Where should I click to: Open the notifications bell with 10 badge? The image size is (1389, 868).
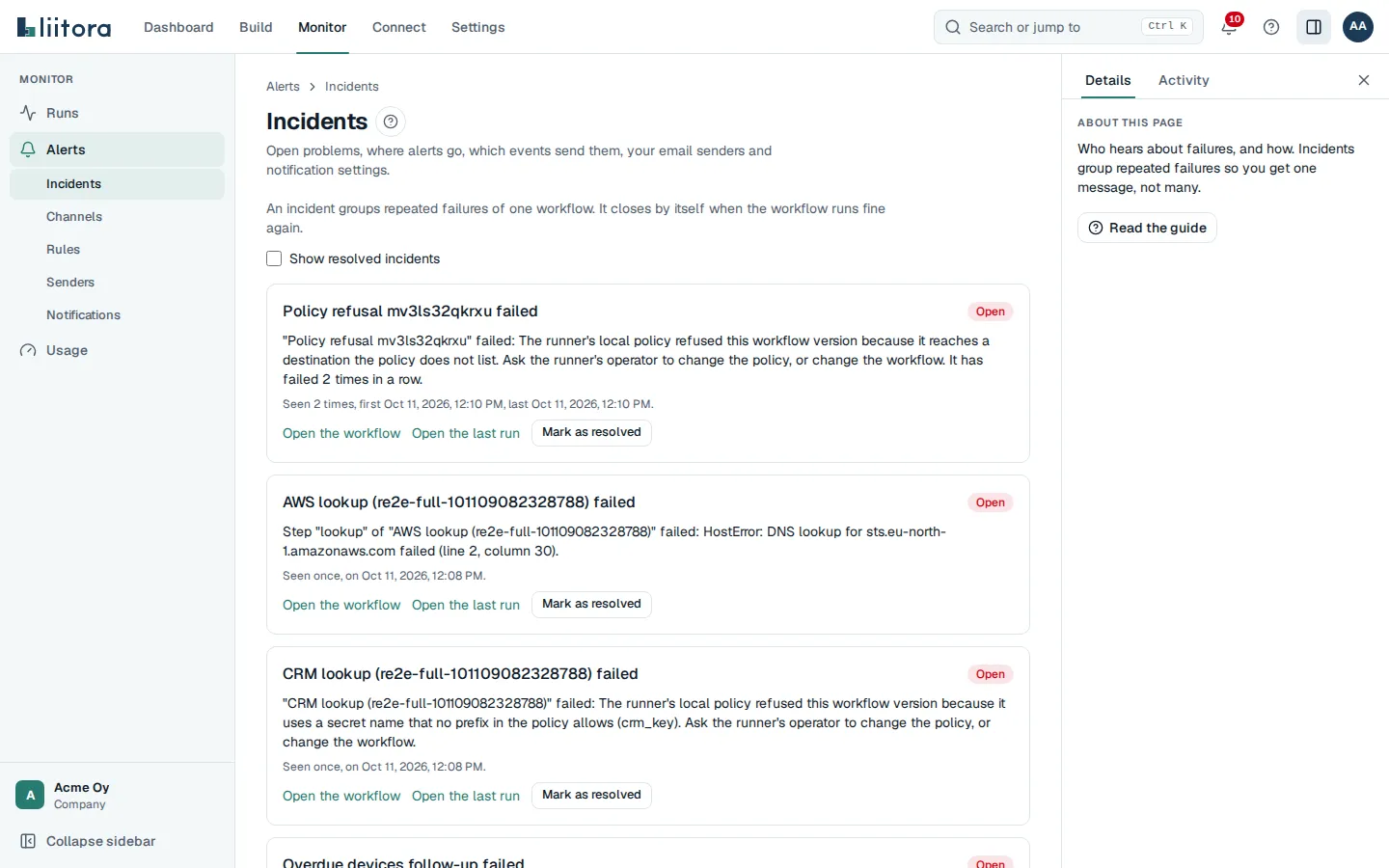point(1230,26)
